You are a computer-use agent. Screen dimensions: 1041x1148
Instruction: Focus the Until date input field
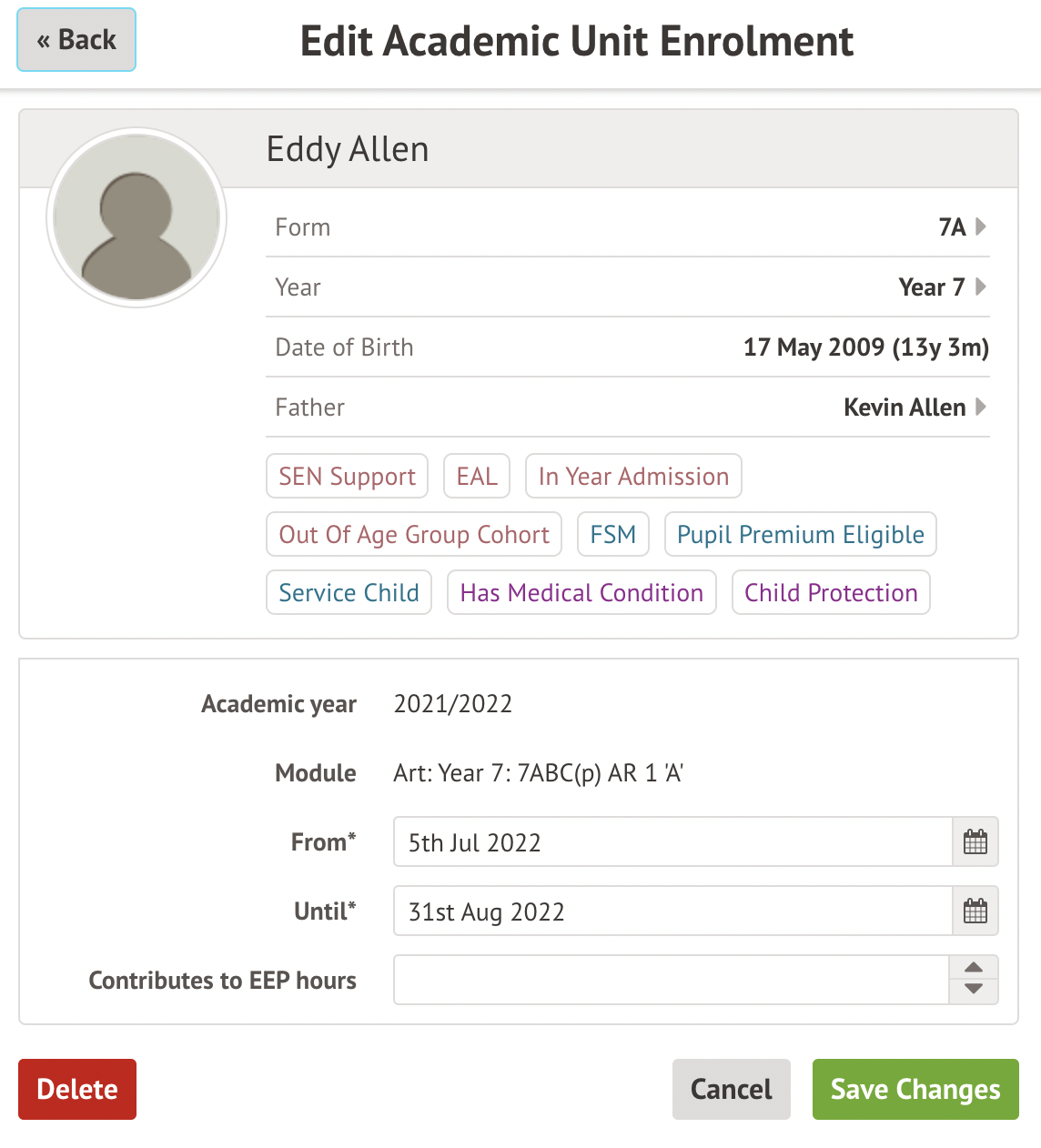pos(673,911)
